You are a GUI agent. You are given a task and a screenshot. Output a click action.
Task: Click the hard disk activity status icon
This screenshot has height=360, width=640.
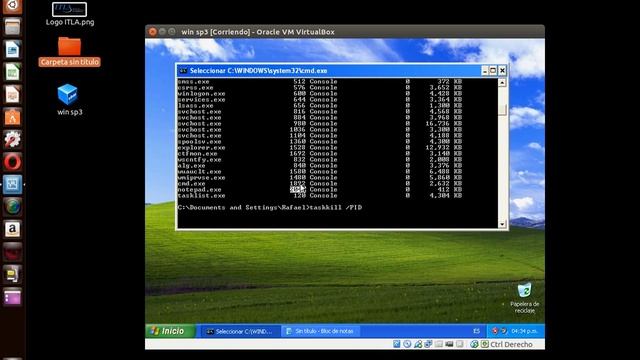(397, 344)
